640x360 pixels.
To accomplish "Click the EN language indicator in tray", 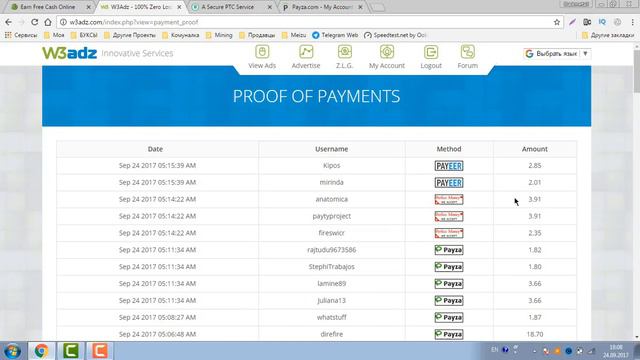I will coord(495,350).
